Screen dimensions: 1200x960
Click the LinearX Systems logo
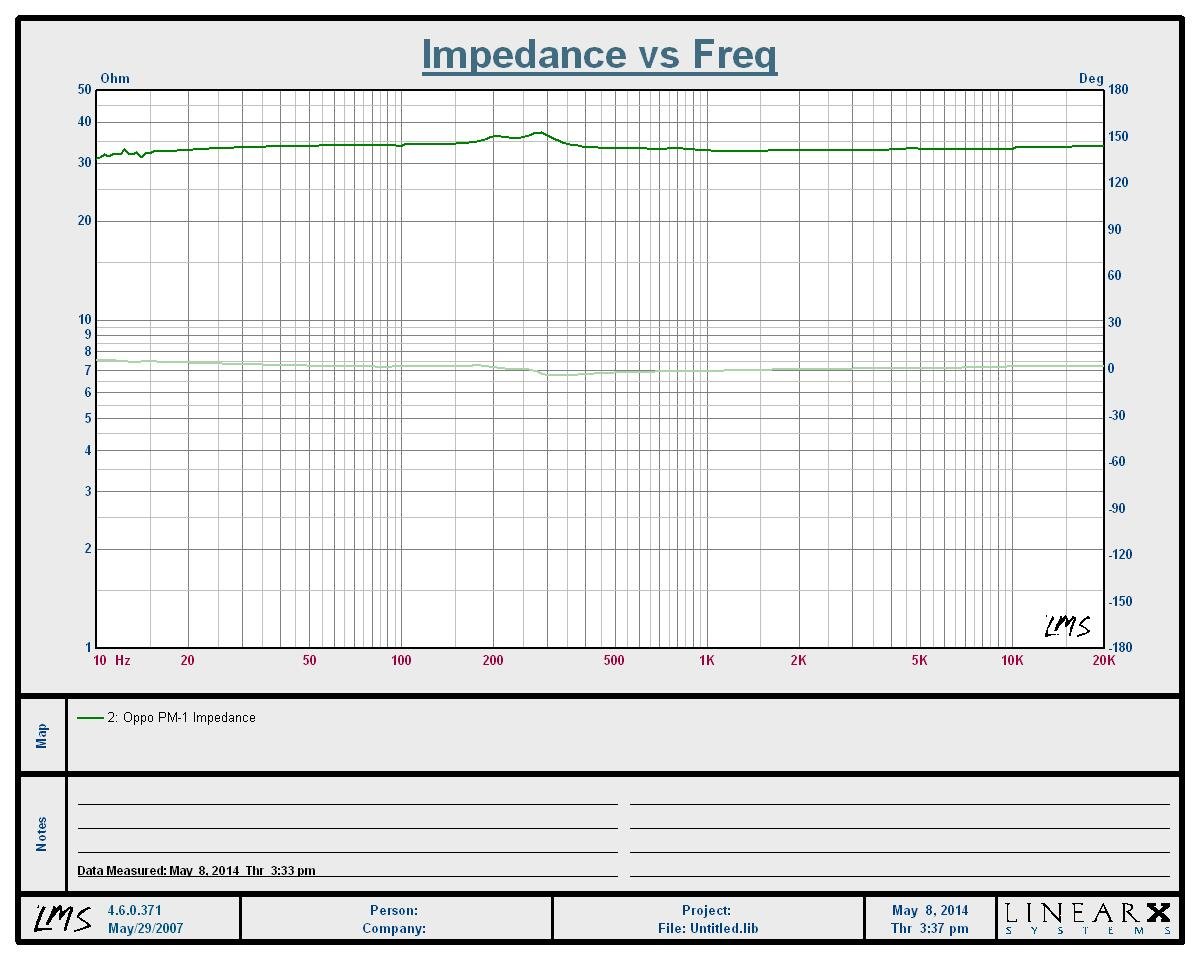(1087, 918)
